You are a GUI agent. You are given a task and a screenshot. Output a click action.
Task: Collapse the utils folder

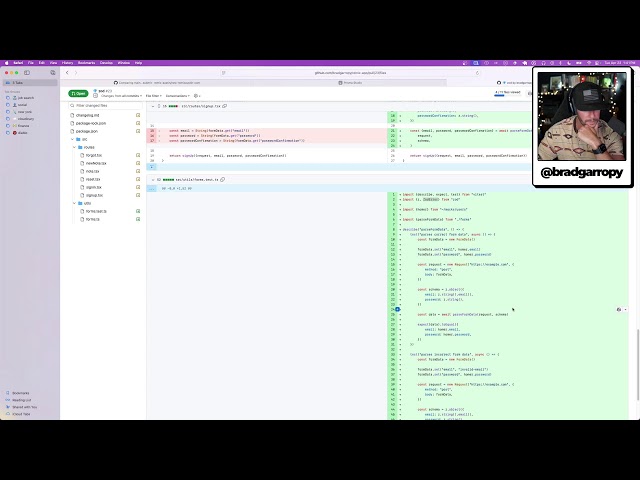click(74, 203)
